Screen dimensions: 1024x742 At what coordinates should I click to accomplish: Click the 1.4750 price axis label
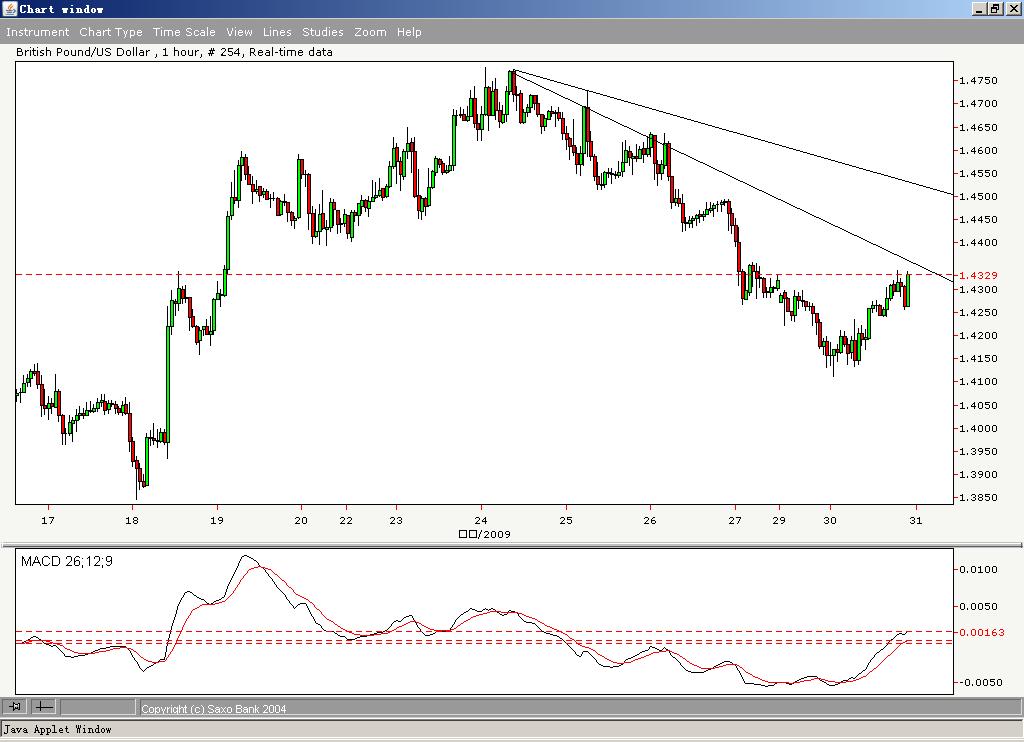pos(978,80)
